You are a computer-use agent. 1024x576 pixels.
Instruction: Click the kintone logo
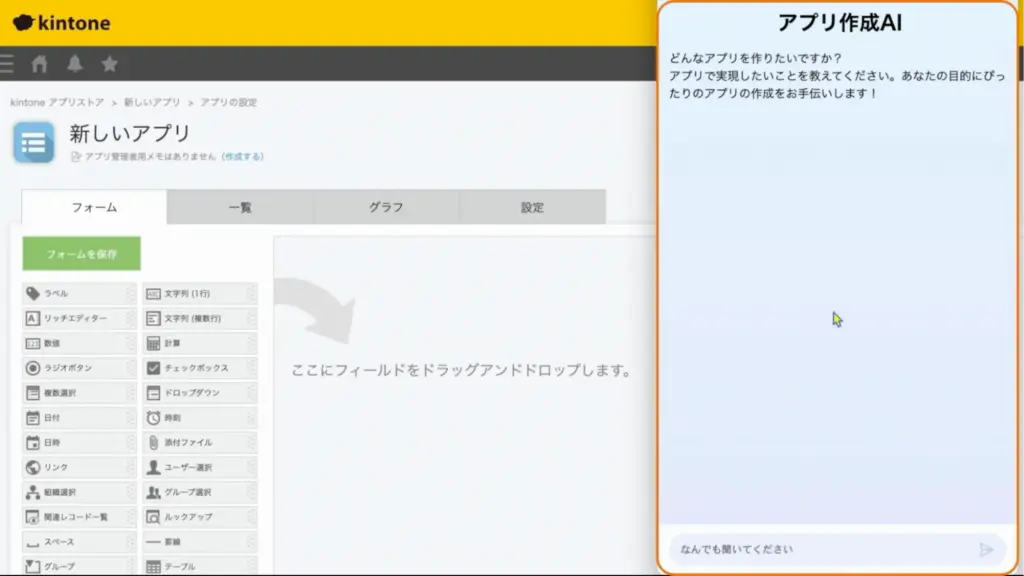coord(60,22)
